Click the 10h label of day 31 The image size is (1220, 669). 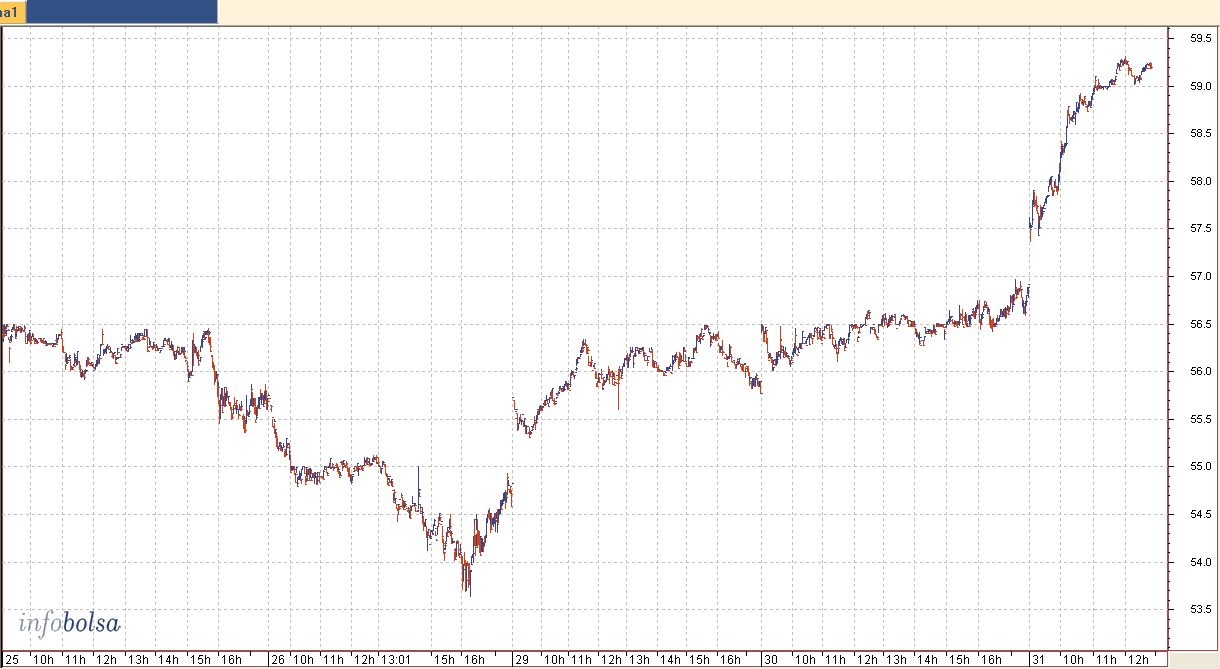tap(1073, 660)
